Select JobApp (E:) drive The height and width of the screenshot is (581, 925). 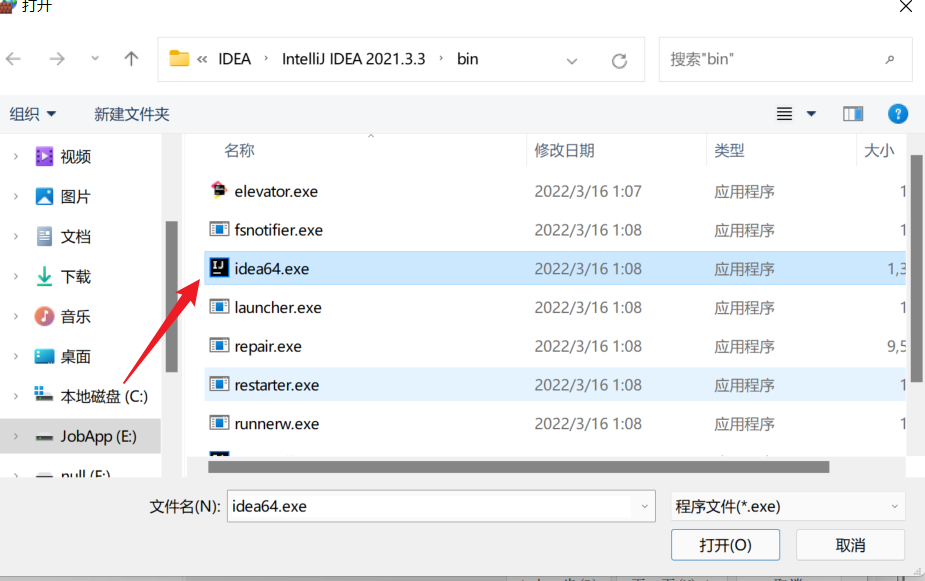coord(98,436)
